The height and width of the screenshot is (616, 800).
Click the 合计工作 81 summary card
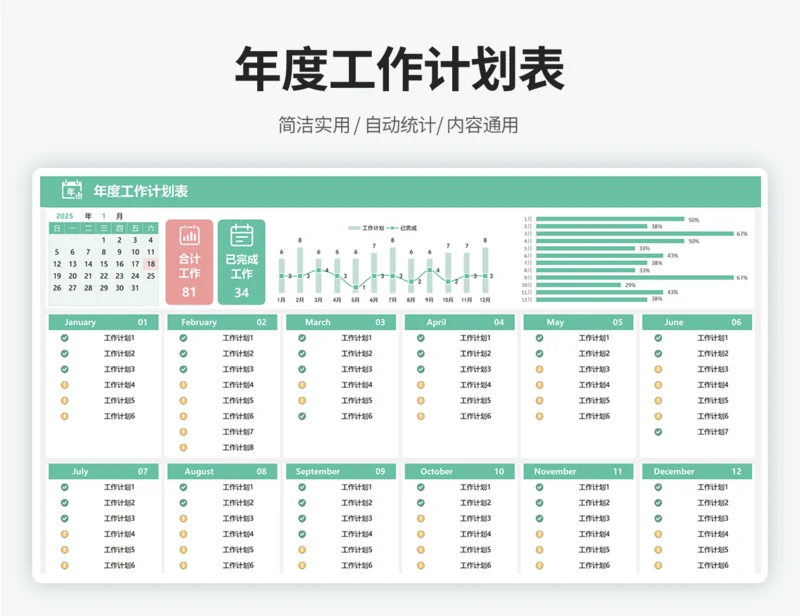click(x=189, y=262)
